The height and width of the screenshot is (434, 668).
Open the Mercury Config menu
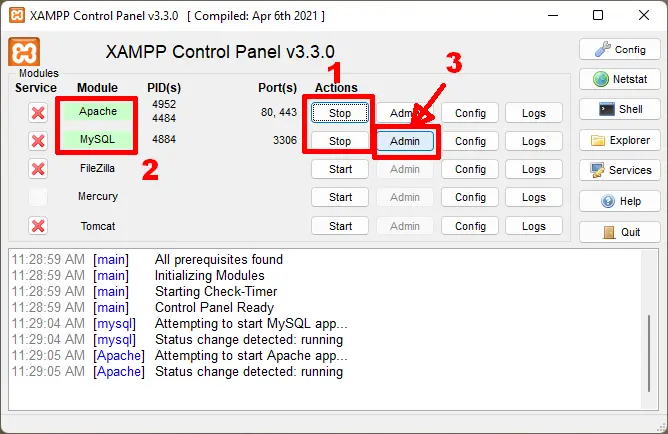pos(470,197)
